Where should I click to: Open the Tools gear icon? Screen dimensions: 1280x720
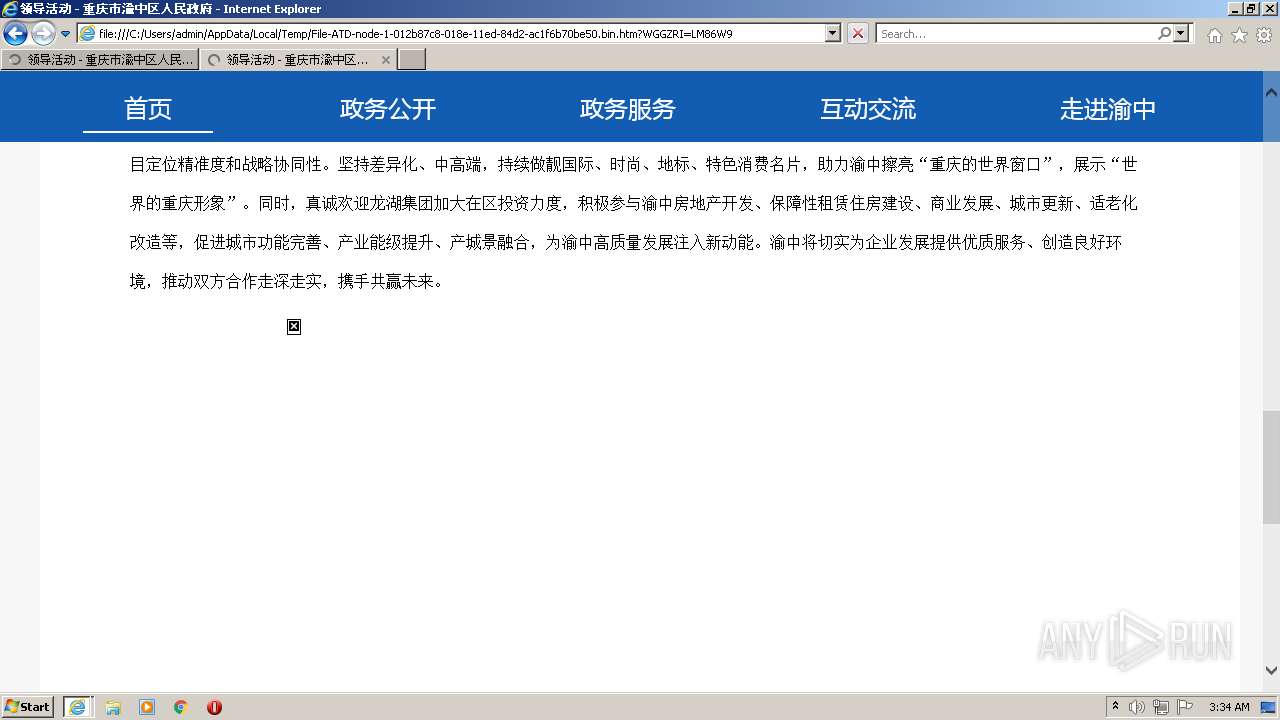pyautogui.click(x=1264, y=35)
